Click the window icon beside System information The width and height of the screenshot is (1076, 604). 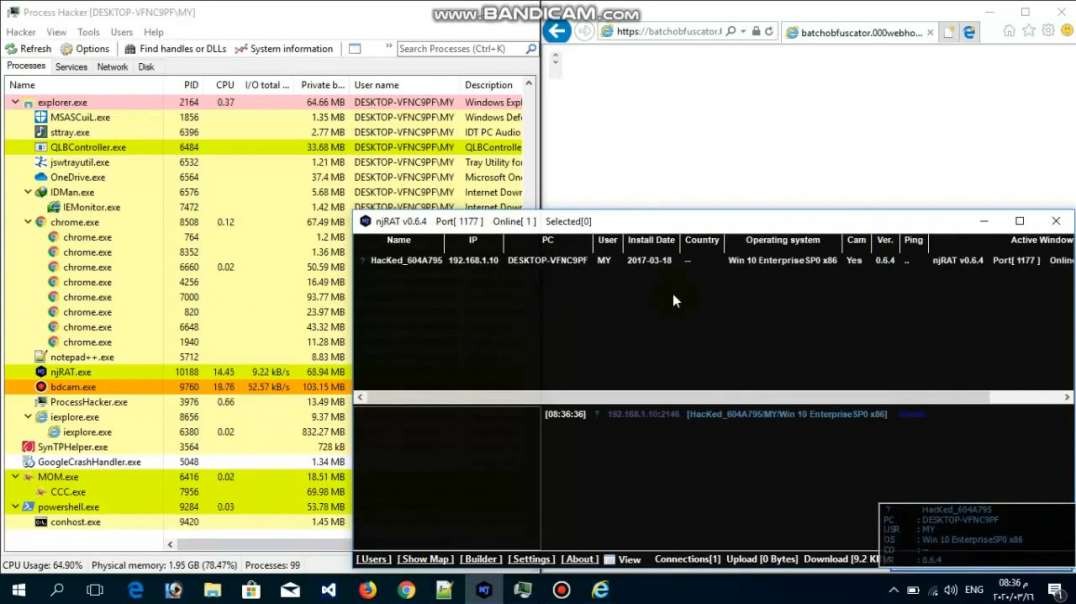355,49
